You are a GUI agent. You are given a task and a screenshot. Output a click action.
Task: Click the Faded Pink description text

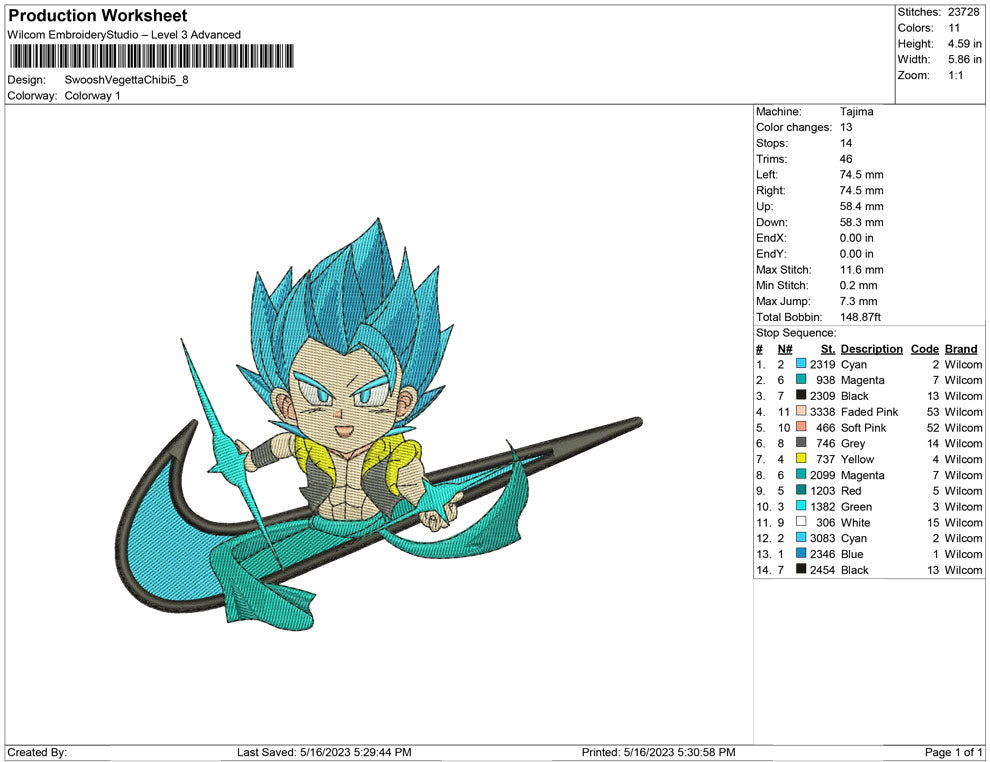[x=869, y=412]
